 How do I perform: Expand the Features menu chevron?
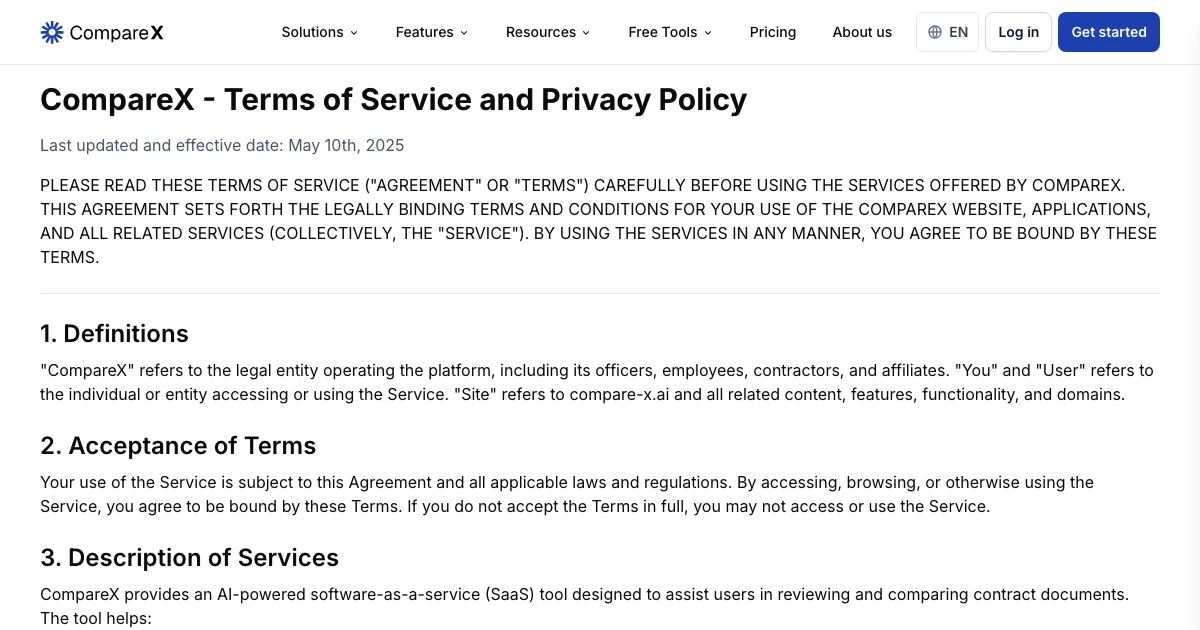pyautogui.click(x=464, y=33)
